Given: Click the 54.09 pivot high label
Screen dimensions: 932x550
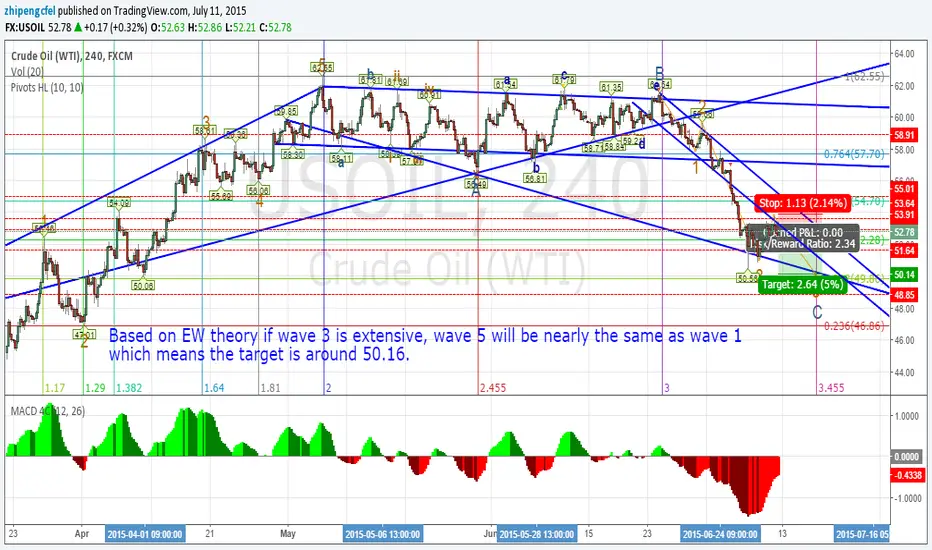Looking at the screenshot, I should (119, 203).
